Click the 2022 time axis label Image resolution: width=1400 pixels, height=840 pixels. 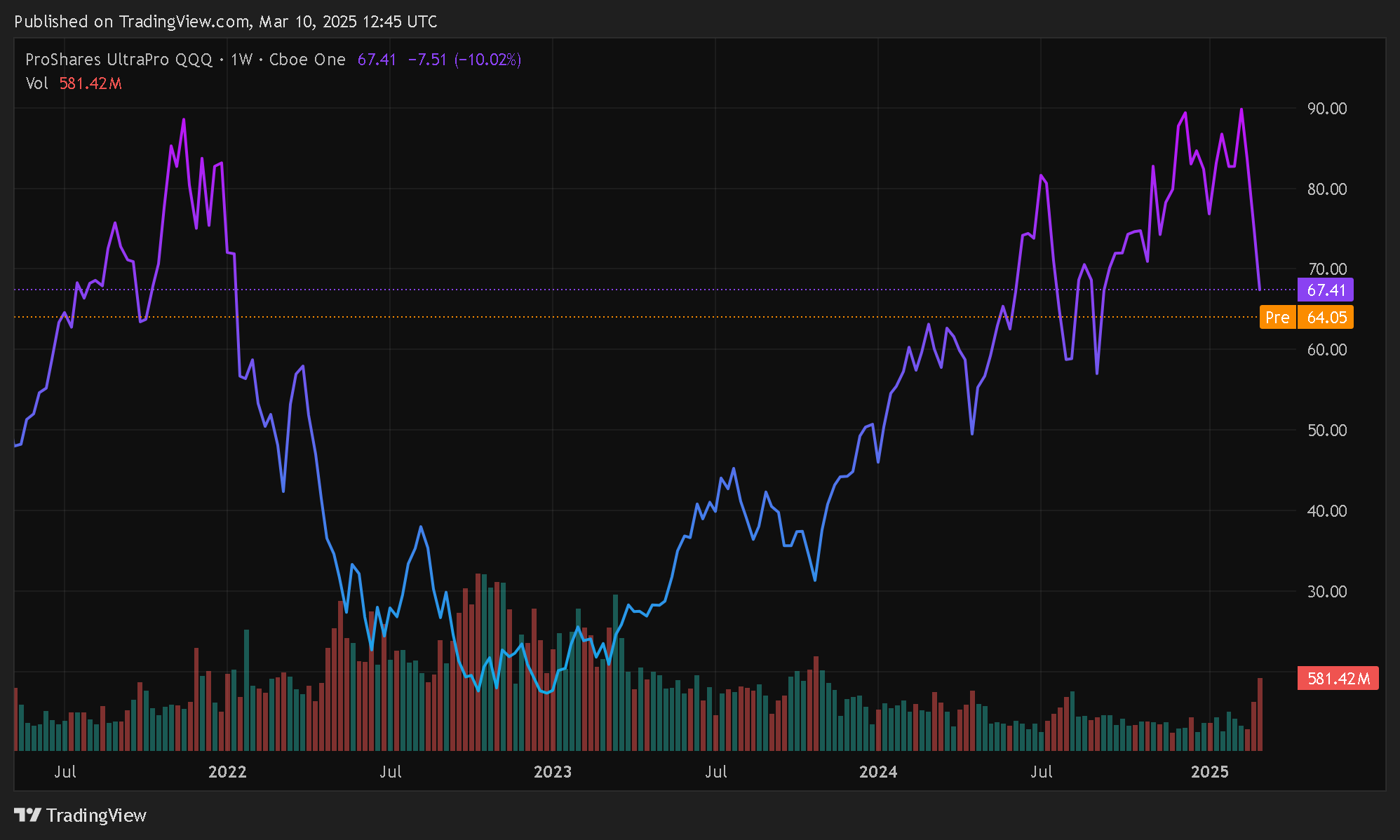pos(227,772)
